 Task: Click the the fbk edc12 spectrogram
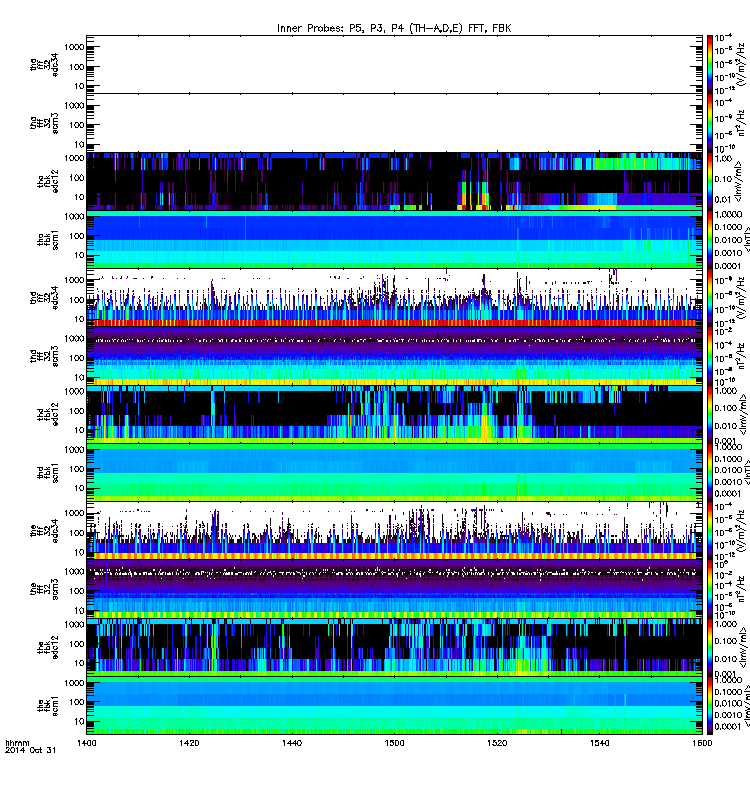tap(394, 648)
